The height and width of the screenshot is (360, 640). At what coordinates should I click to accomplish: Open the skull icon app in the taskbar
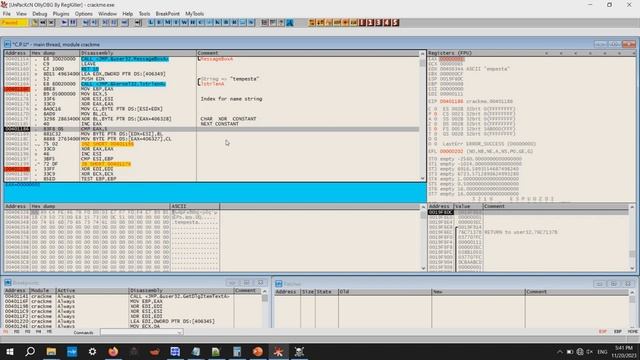(x=299, y=351)
